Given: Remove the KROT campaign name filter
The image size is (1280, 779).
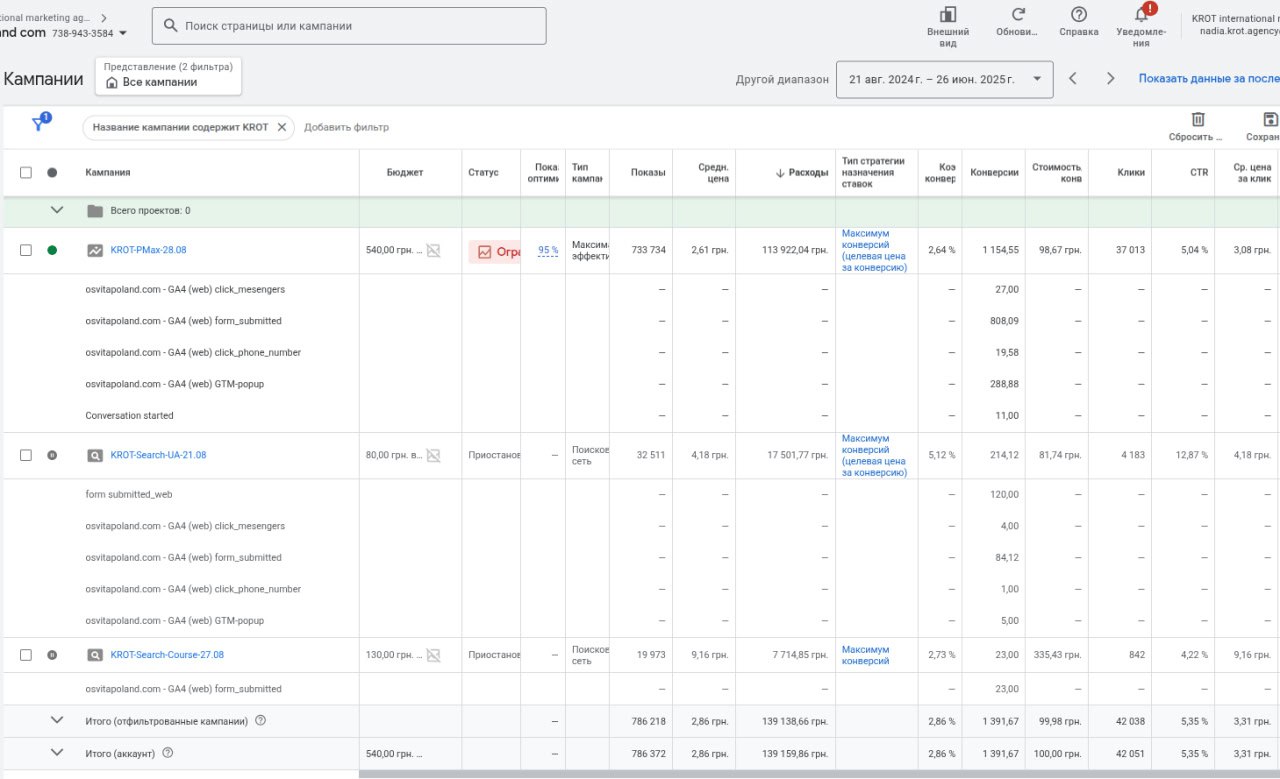Looking at the screenshot, I should click(x=282, y=127).
